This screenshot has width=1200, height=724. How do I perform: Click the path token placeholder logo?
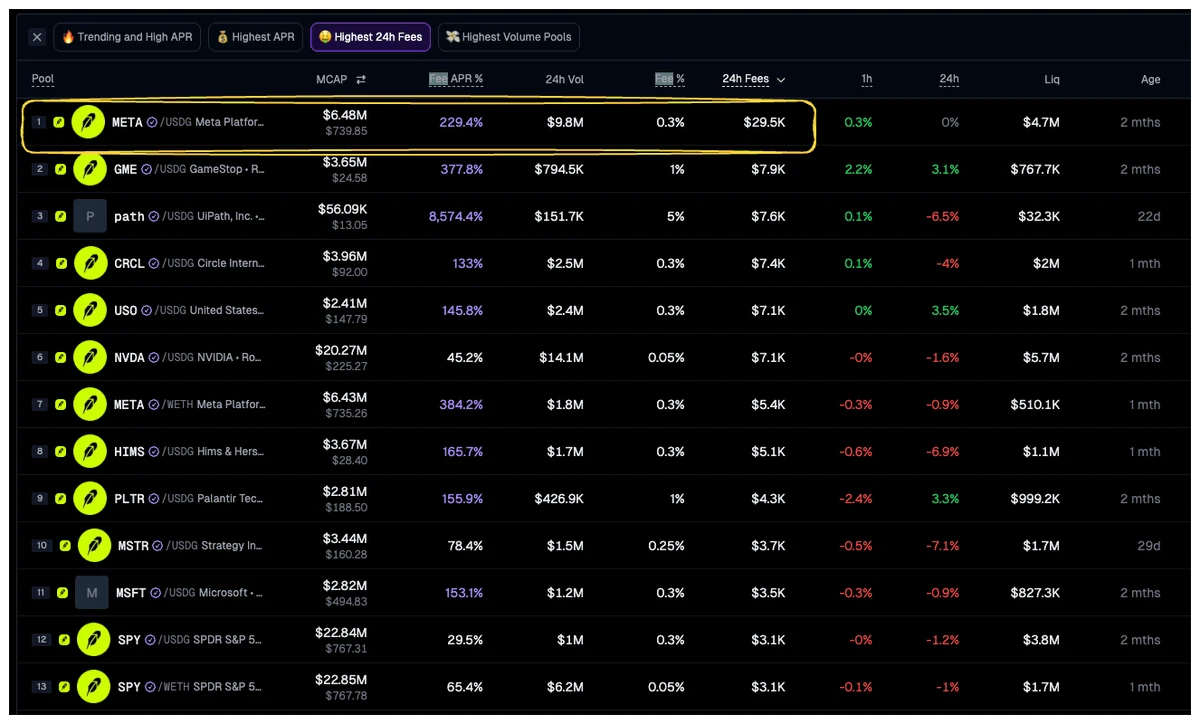tap(90, 216)
